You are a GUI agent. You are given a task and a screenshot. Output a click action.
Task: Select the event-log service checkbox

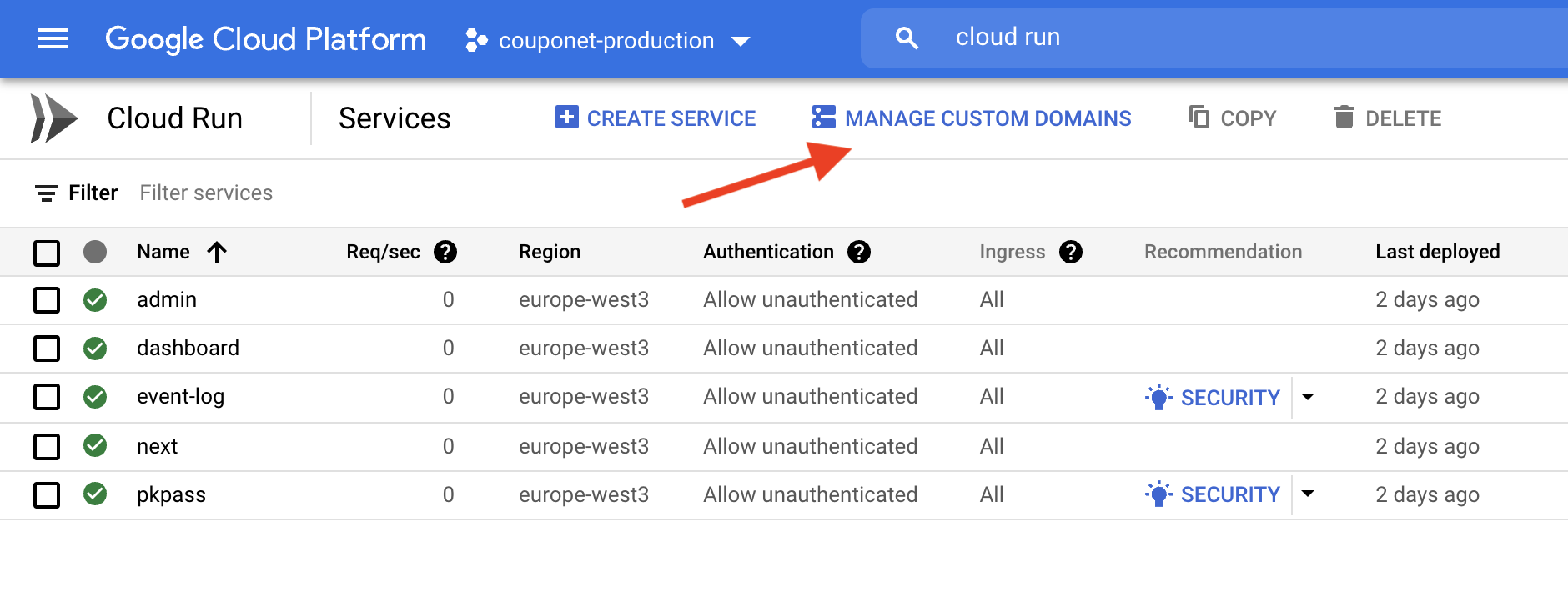click(x=47, y=397)
